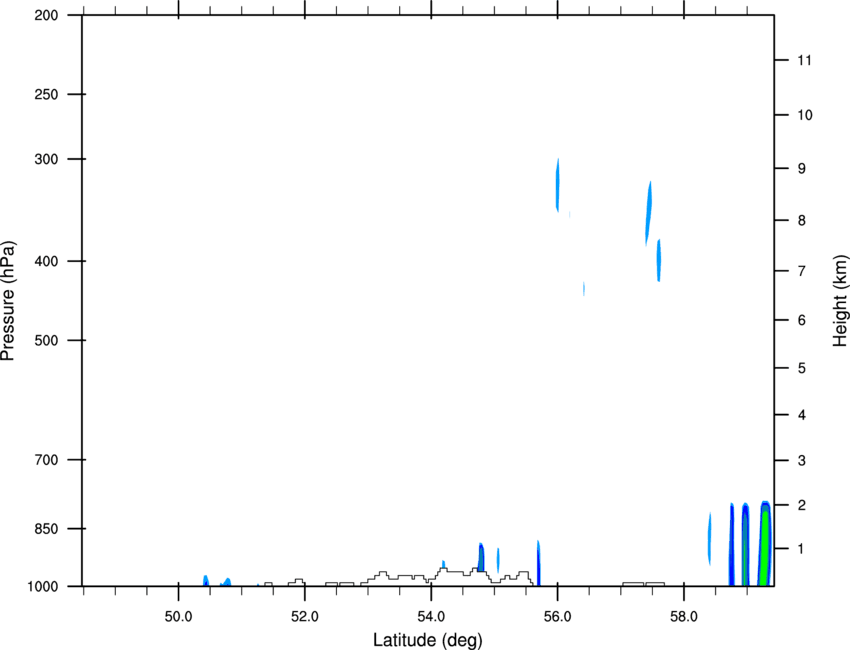Click the 5 km height label
Viewport: 850px width, 650px height.
pyautogui.click(x=802, y=369)
